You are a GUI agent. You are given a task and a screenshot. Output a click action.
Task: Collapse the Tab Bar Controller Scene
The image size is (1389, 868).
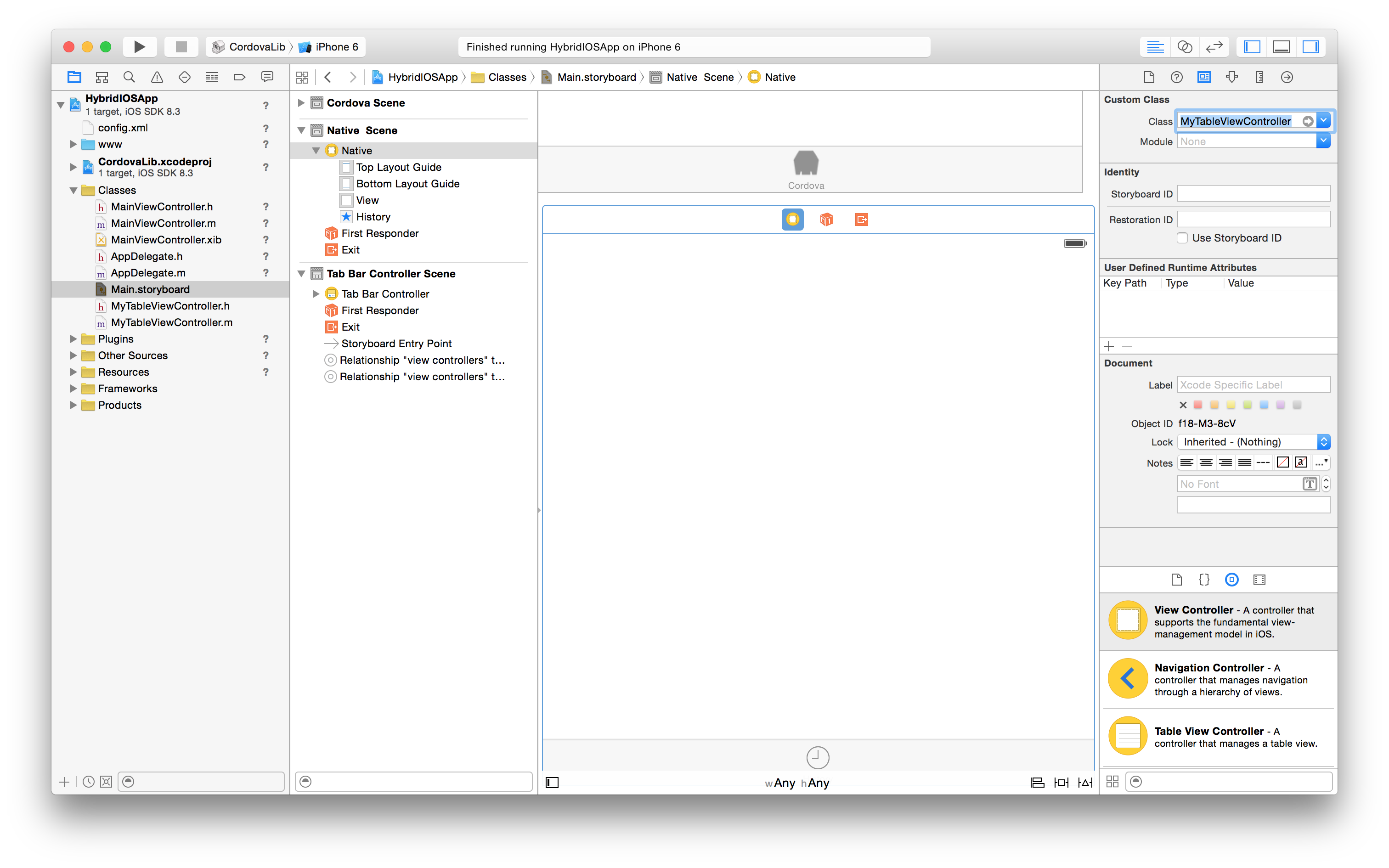pos(301,274)
